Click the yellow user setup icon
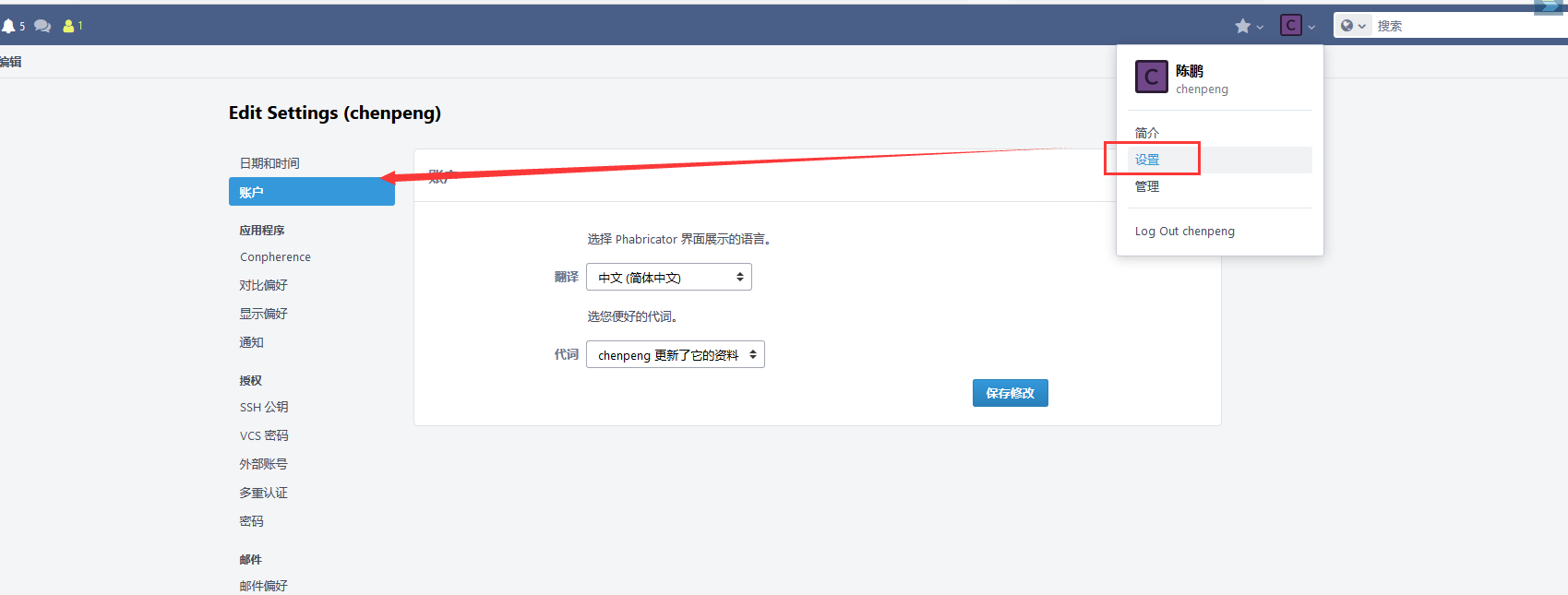The image size is (1568, 595). pos(68,26)
